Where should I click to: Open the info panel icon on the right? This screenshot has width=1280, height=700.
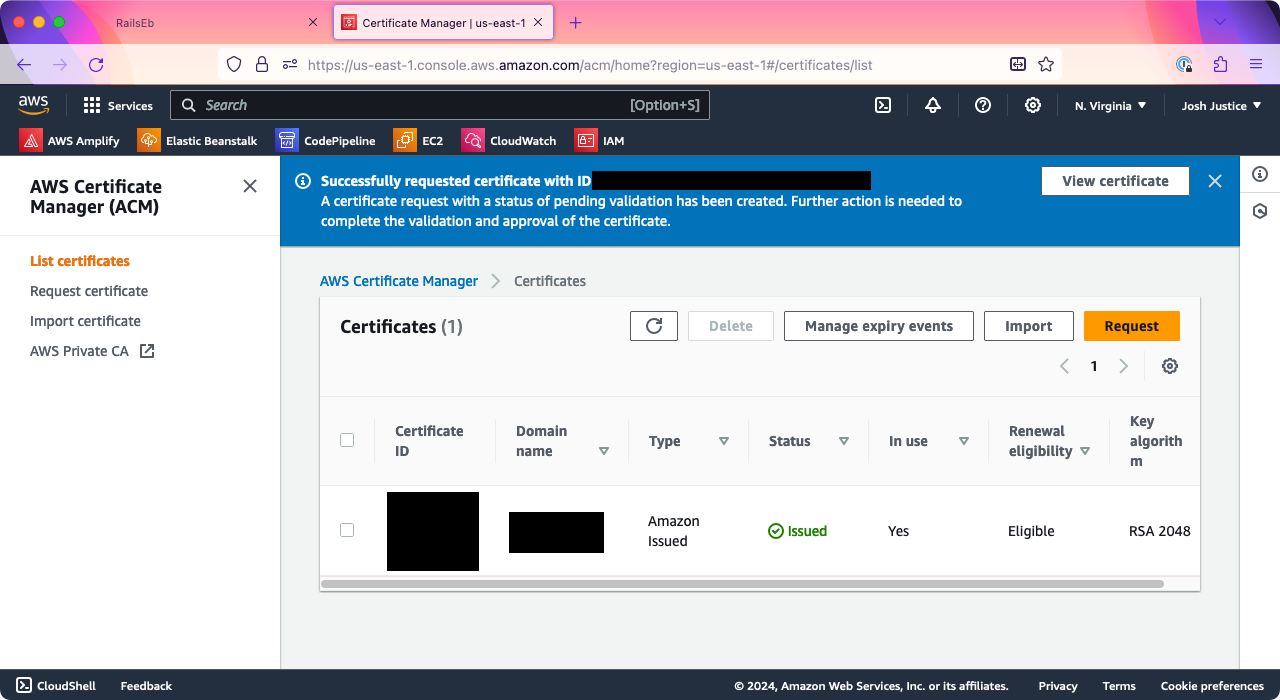click(x=1260, y=174)
